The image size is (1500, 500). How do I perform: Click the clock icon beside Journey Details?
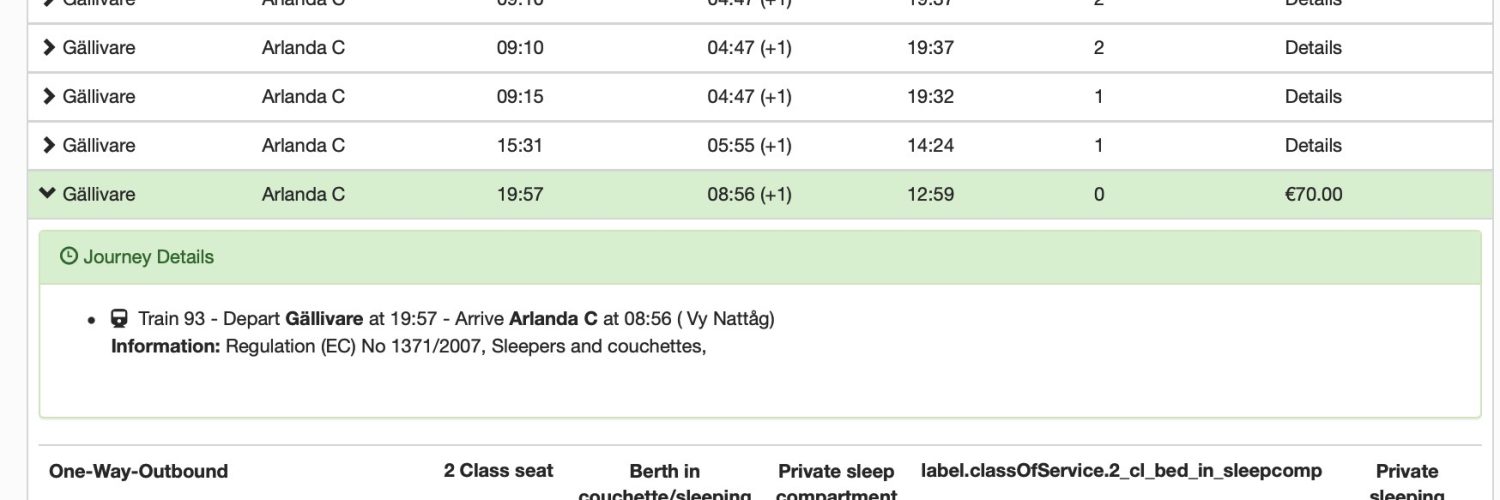[69, 257]
